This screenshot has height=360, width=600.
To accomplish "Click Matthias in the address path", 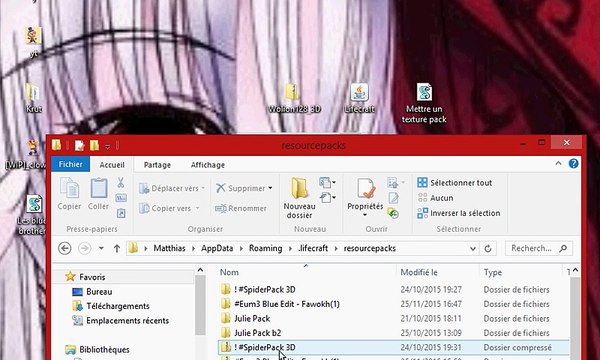I will click(169, 248).
